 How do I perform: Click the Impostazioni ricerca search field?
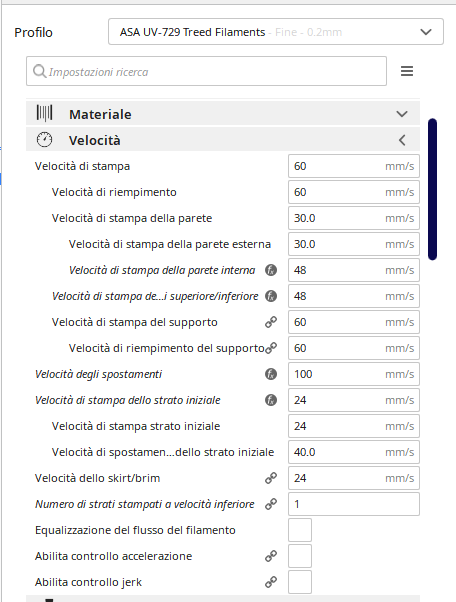coord(207,71)
